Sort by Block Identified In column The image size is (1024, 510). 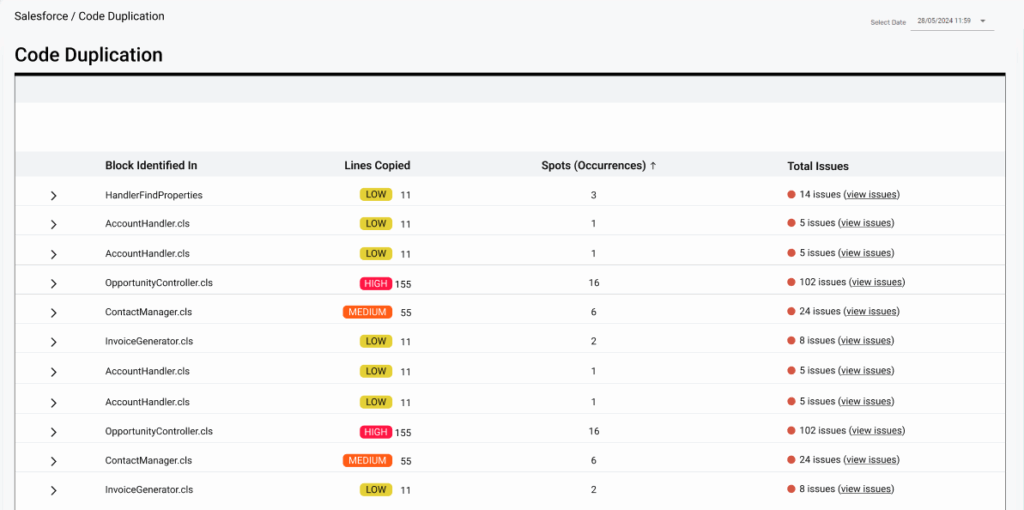point(151,166)
